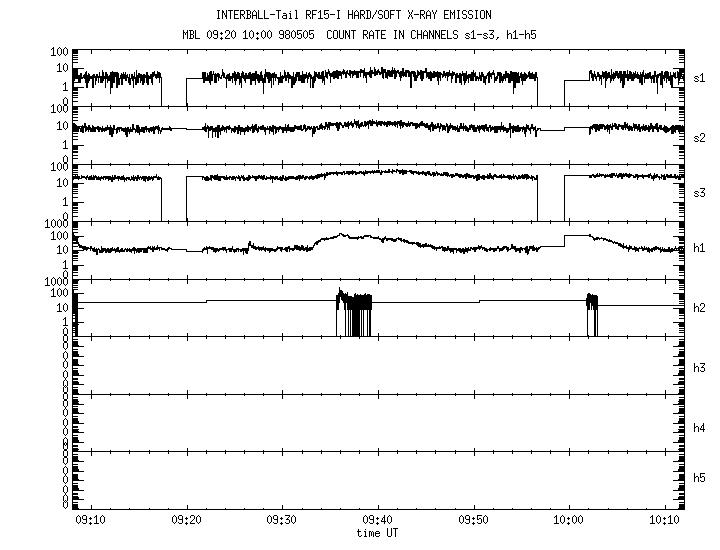The image size is (720, 550).
Task: Click the 10:00 time axis label
Action: click(569, 520)
